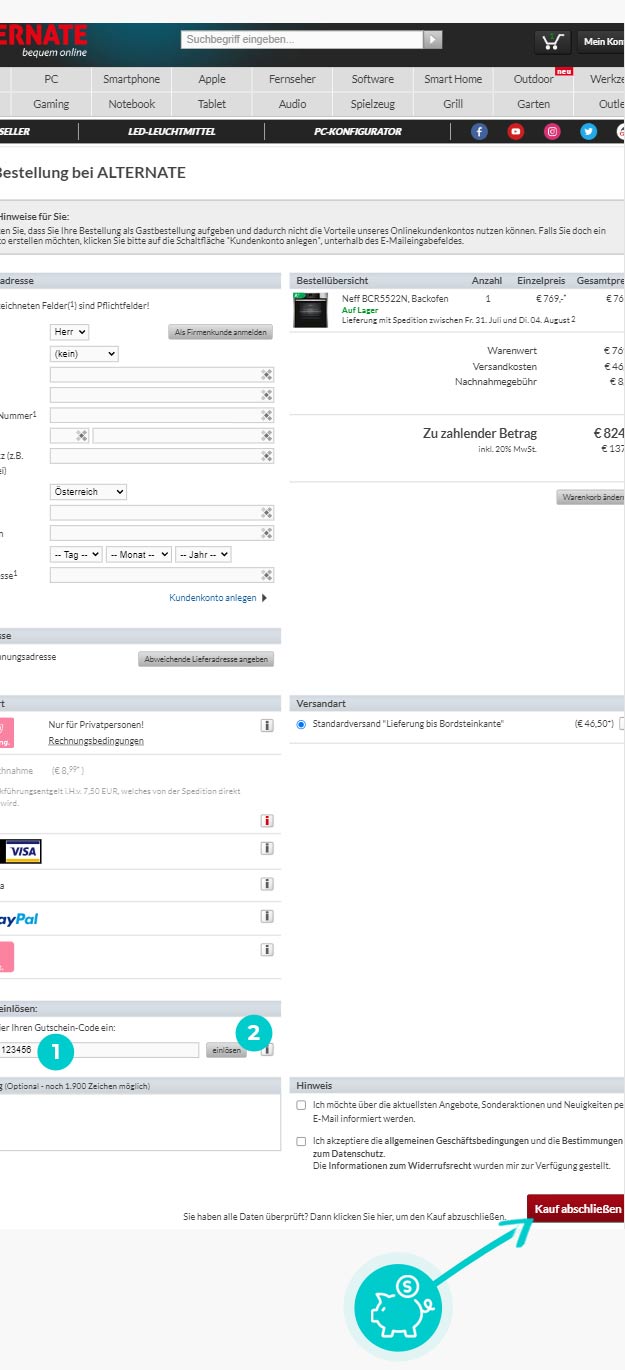Open the YouTube social icon

point(515,132)
